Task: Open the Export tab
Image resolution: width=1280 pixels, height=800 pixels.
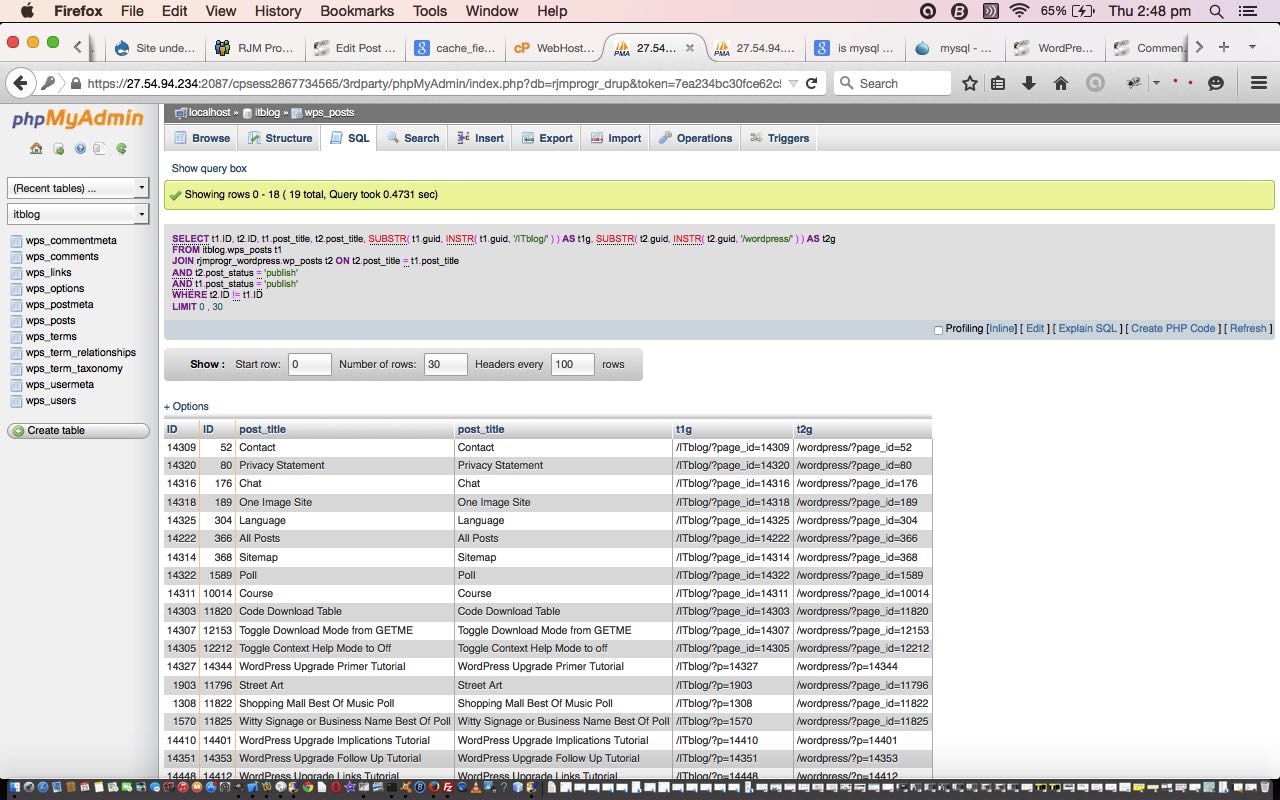Action: tap(547, 138)
